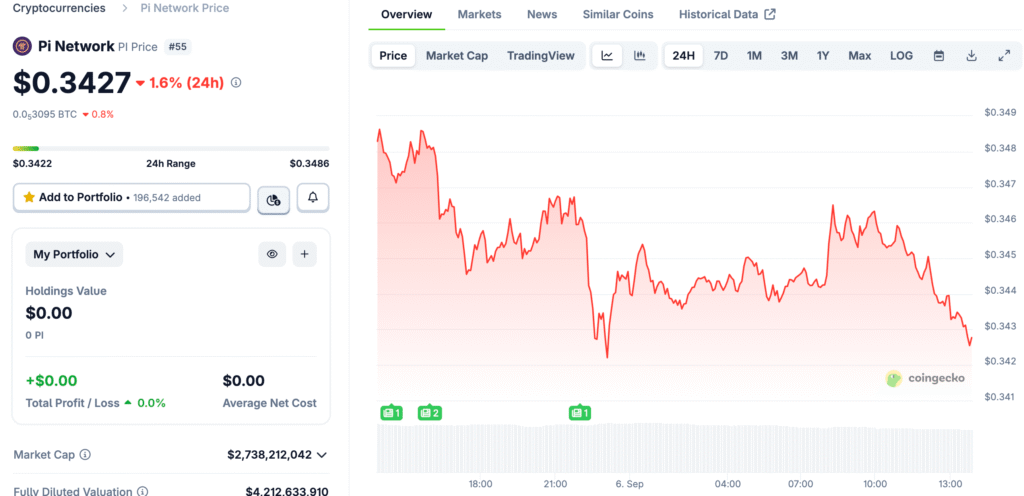This screenshot has height=496, width=1024.
Task: Click the fullscreen expand chart icon
Action: (1004, 56)
